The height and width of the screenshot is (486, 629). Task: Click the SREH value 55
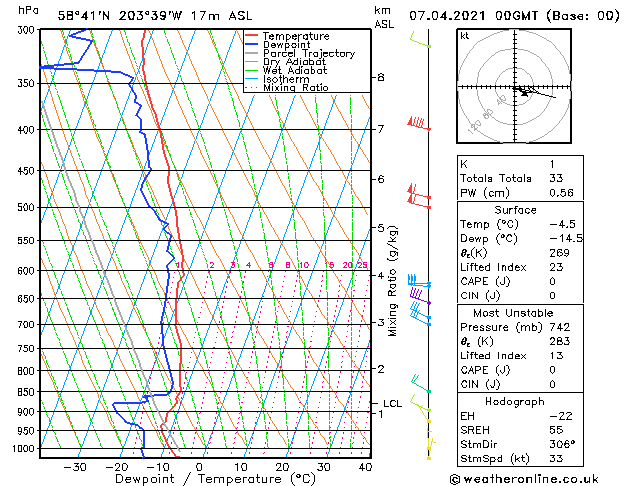(x=556, y=430)
